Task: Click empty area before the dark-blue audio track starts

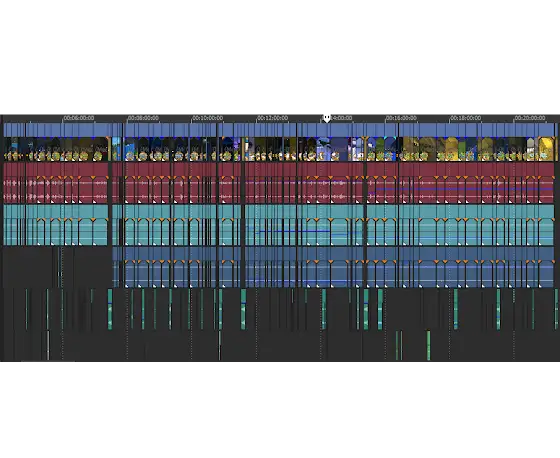Action: click(57, 267)
